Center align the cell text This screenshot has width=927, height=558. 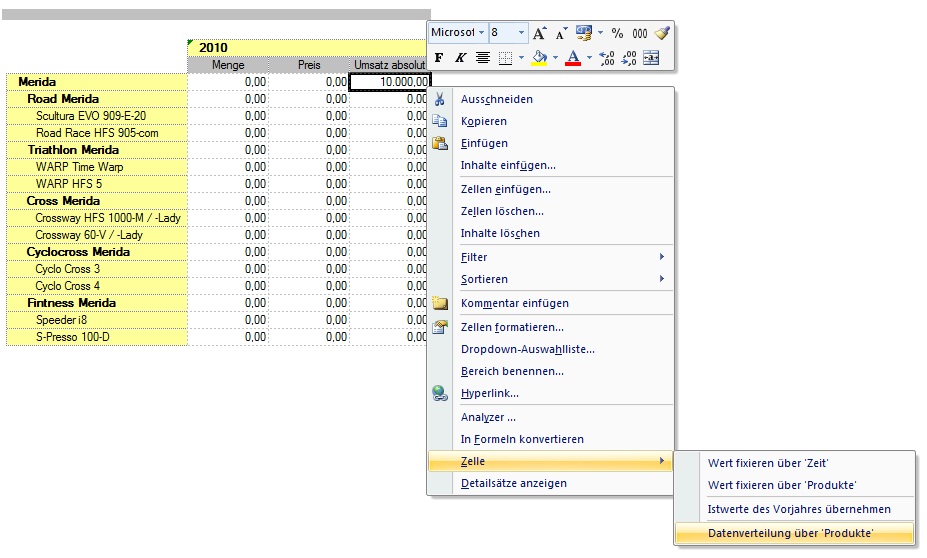tap(482, 57)
